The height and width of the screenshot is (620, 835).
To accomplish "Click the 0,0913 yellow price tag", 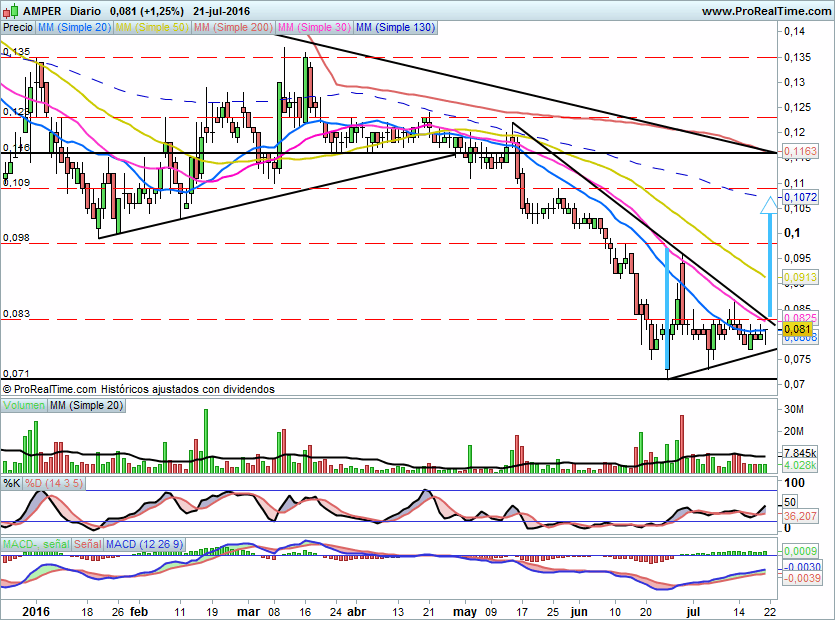I will tap(800, 277).
